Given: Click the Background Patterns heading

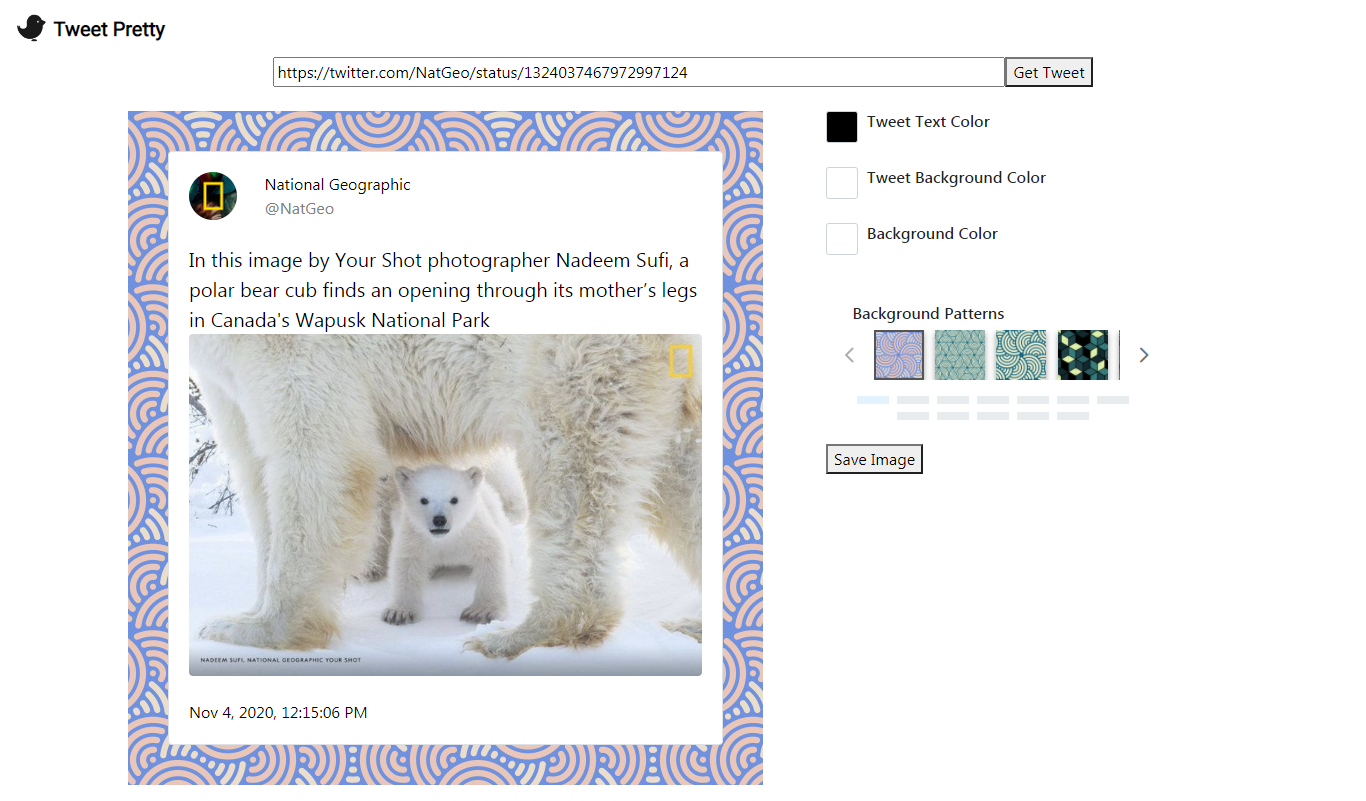Looking at the screenshot, I should [x=928, y=314].
